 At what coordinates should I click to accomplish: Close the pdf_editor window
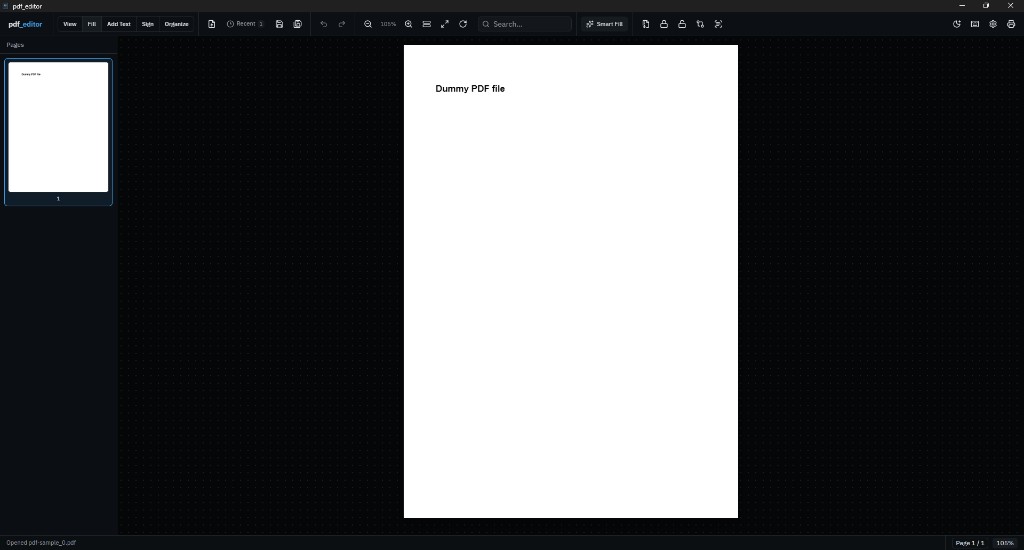point(1010,5)
